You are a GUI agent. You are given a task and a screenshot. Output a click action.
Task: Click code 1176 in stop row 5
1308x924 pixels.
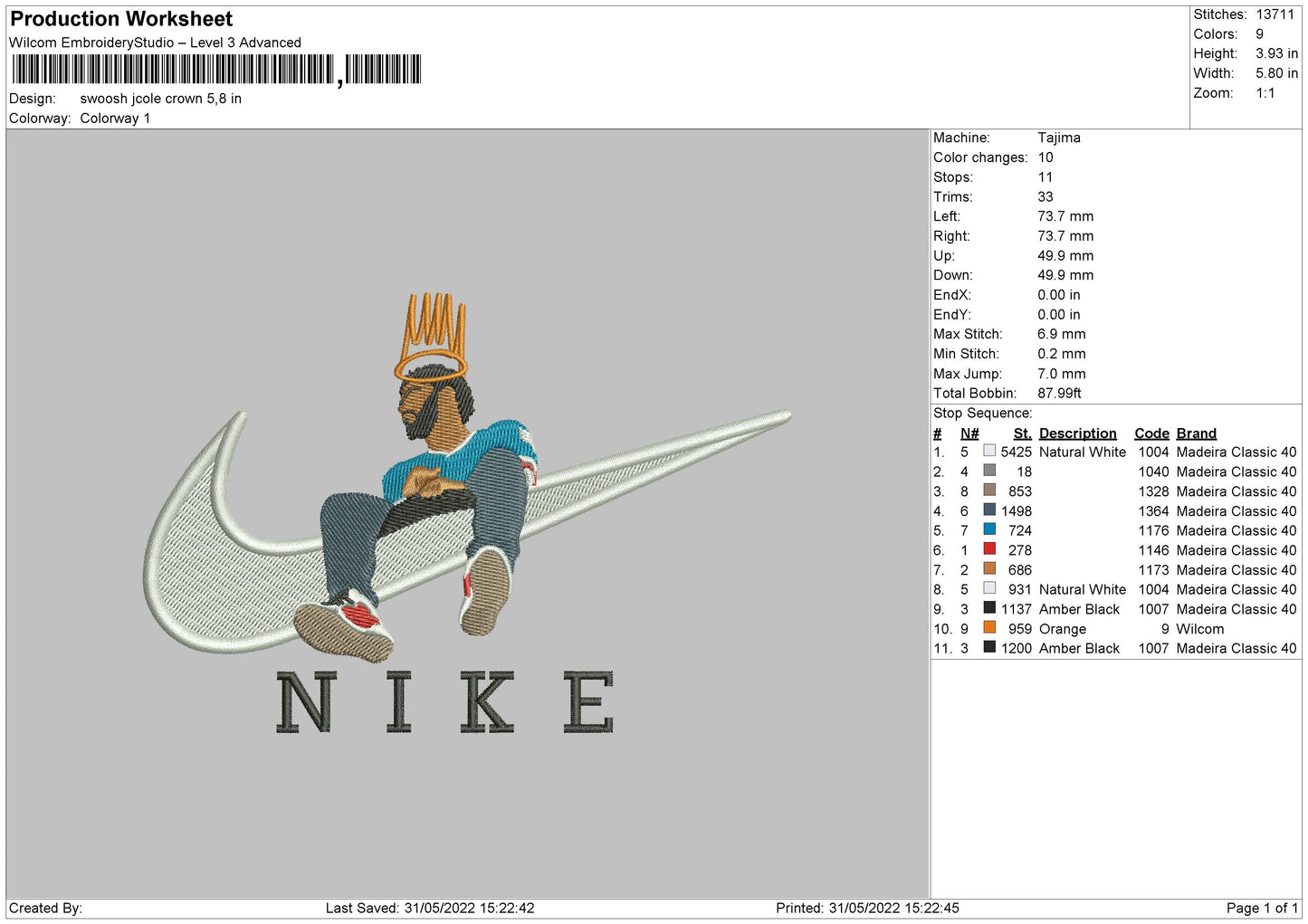pos(1153,530)
